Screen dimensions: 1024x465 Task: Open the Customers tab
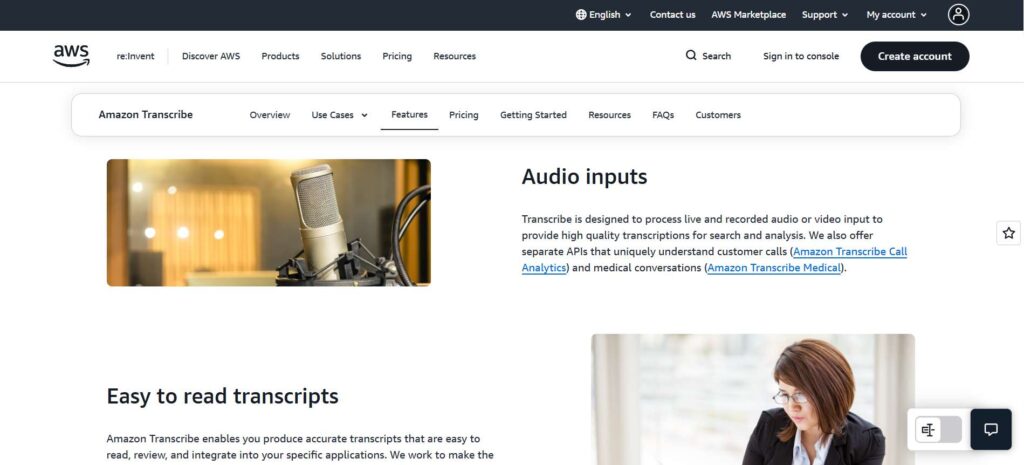[718, 115]
